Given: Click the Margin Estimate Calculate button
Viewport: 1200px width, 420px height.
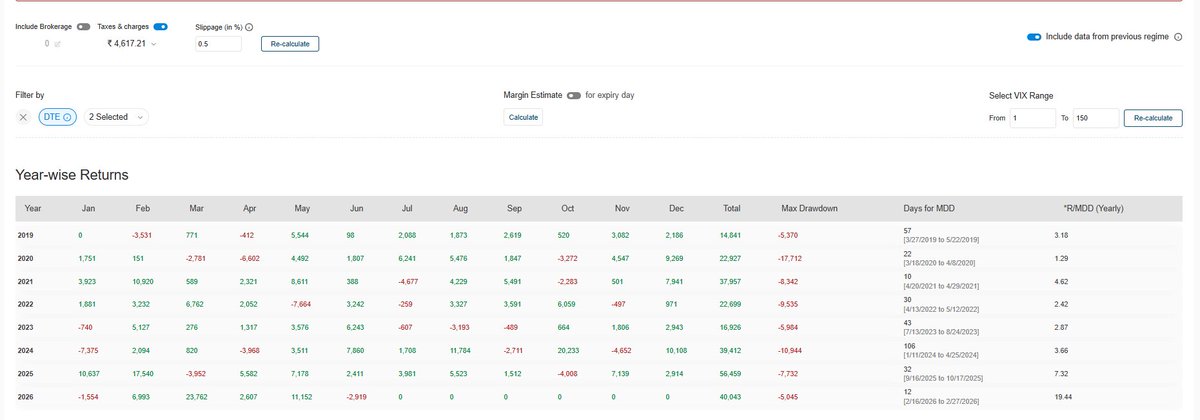Looking at the screenshot, I should (x=523, y=117).
